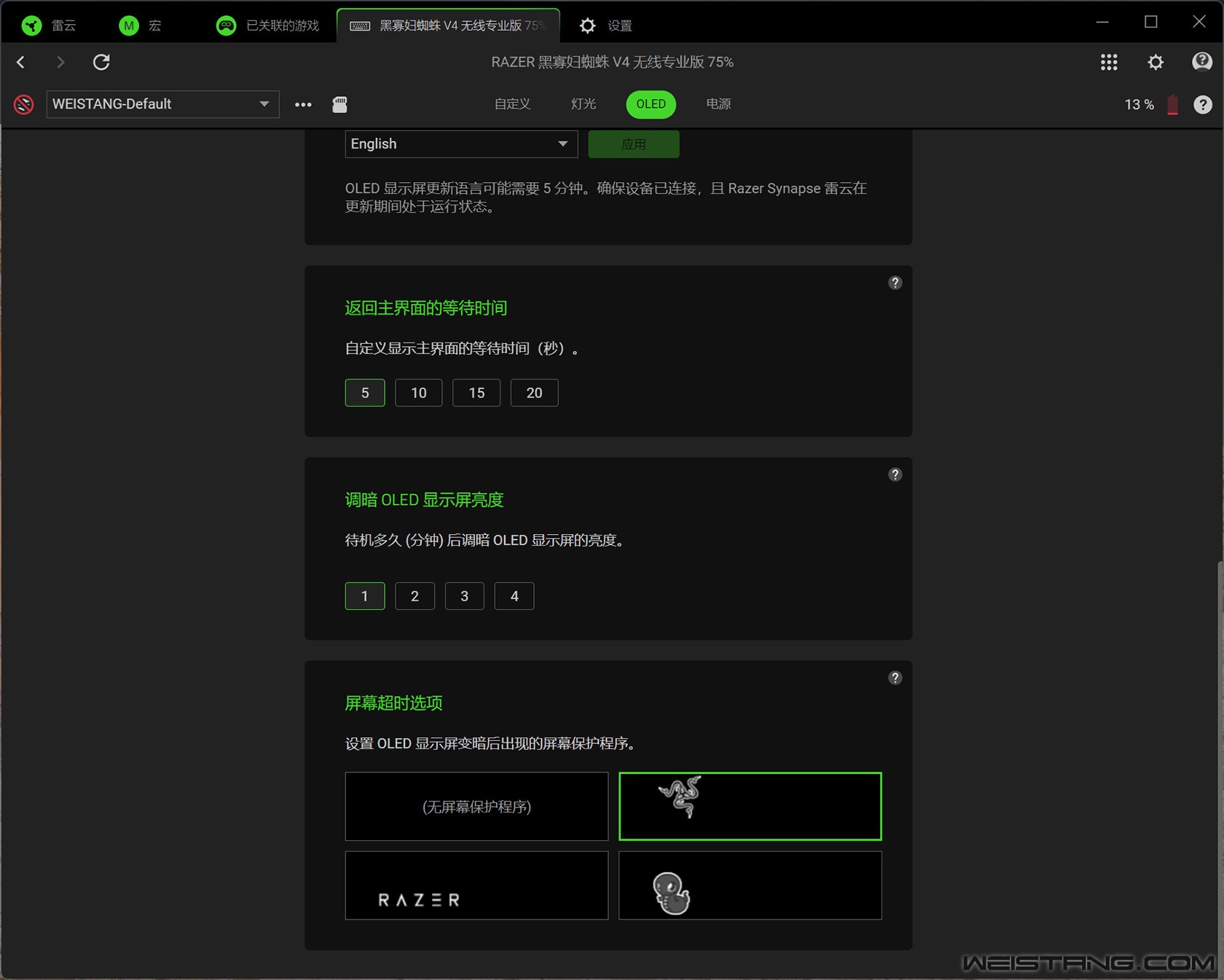Click the 应用 apply button

point(633,144)
